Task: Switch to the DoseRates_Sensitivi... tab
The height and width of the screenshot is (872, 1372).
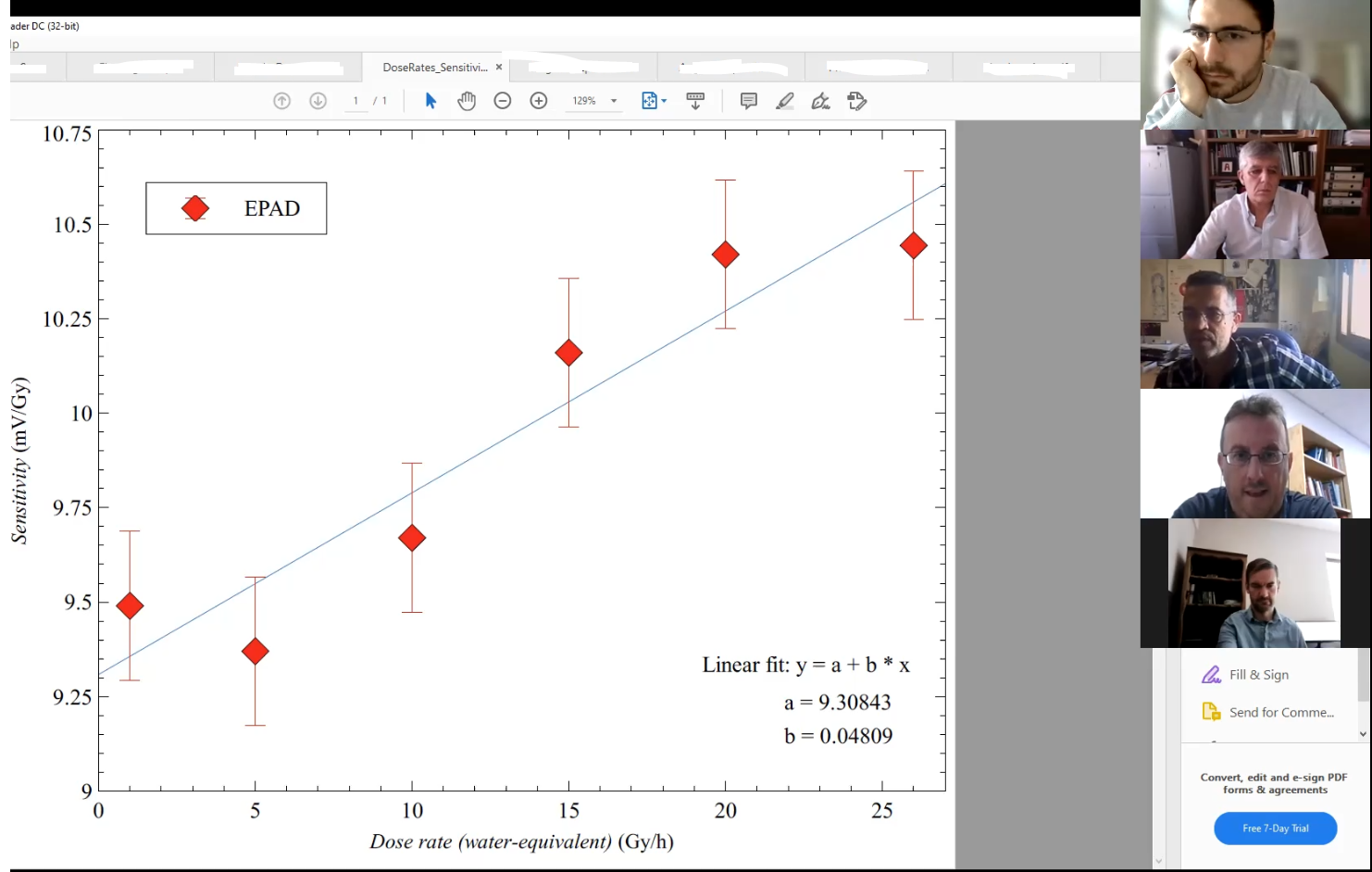Action: [434, 68]
